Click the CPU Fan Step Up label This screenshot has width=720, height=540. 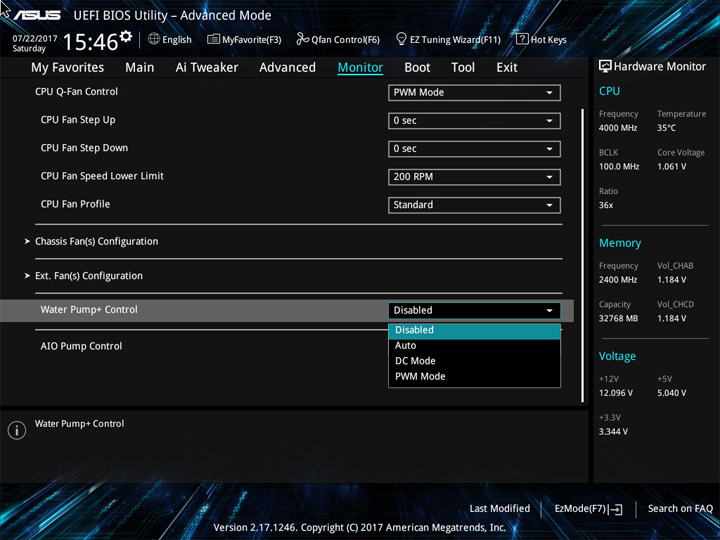click(78, 120)
